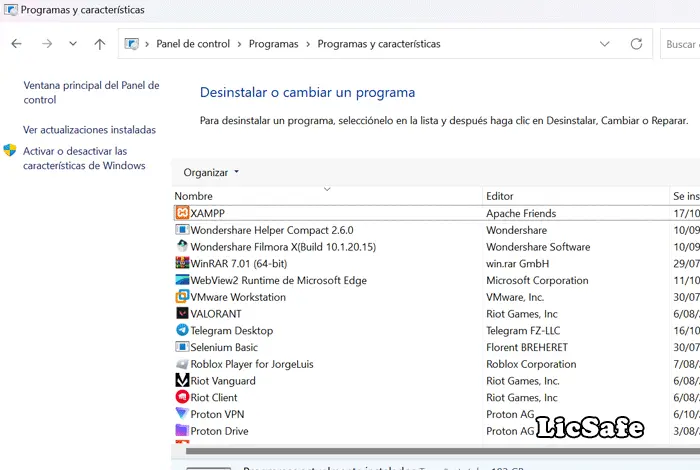Expand chevron after the control panel icon
This screenshot has height=470, width=700.
coord(147,44)
